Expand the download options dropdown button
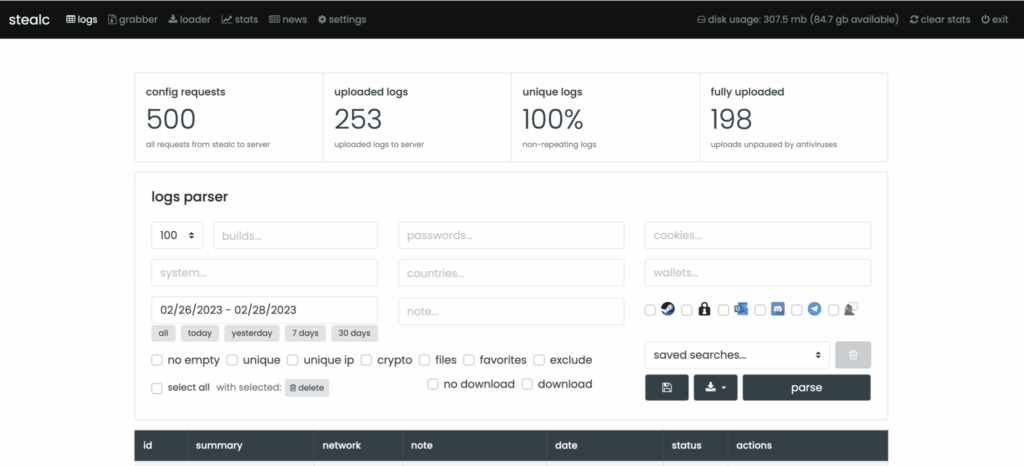Image resolution: width=1024 pixels, height=466 pixels. click(715, 388)
